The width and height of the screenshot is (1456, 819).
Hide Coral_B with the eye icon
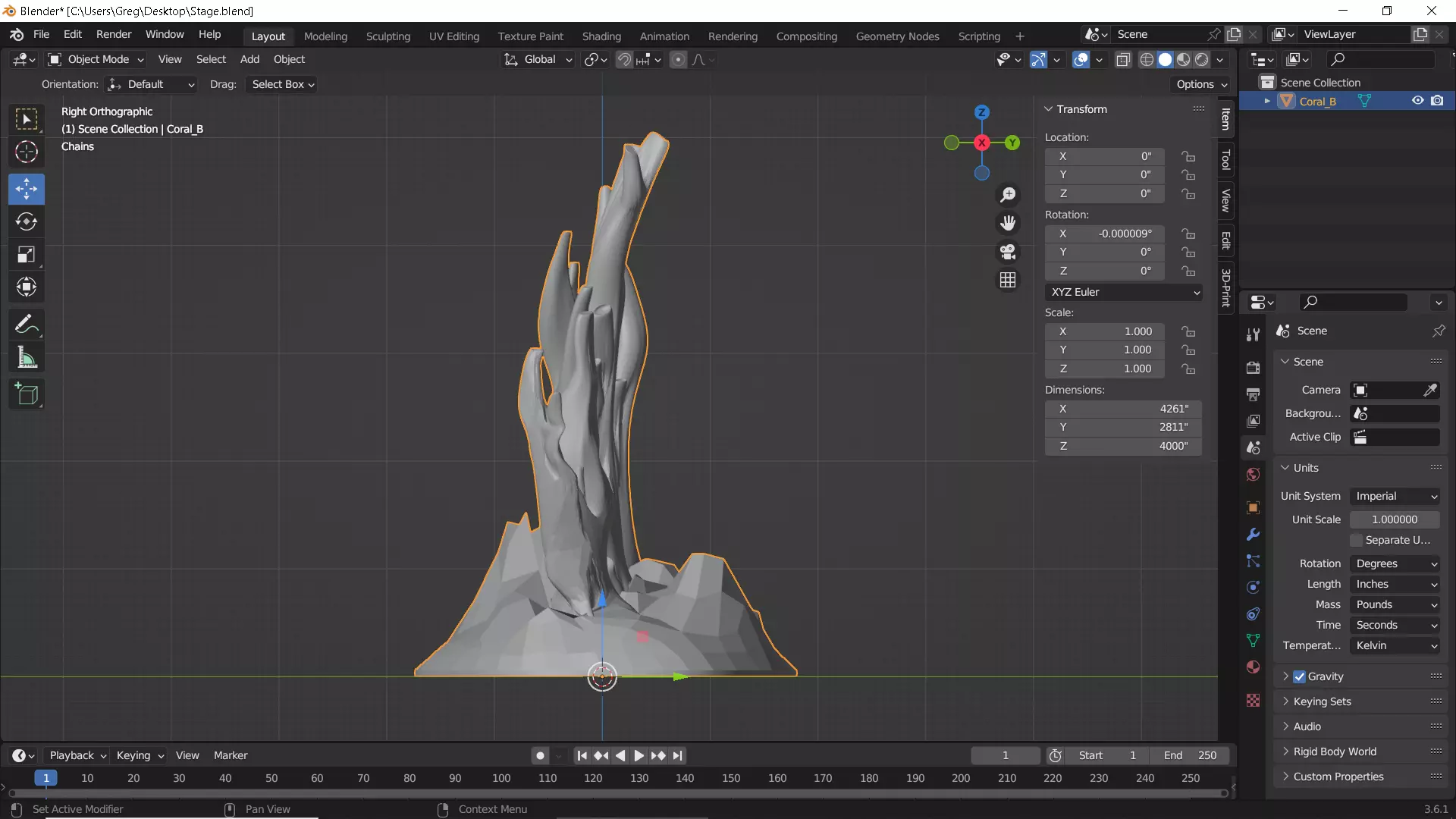1417,101
